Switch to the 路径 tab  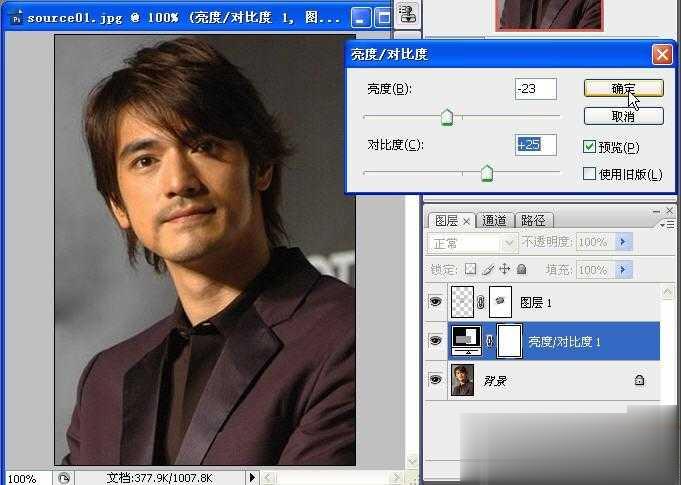point(533,221)
